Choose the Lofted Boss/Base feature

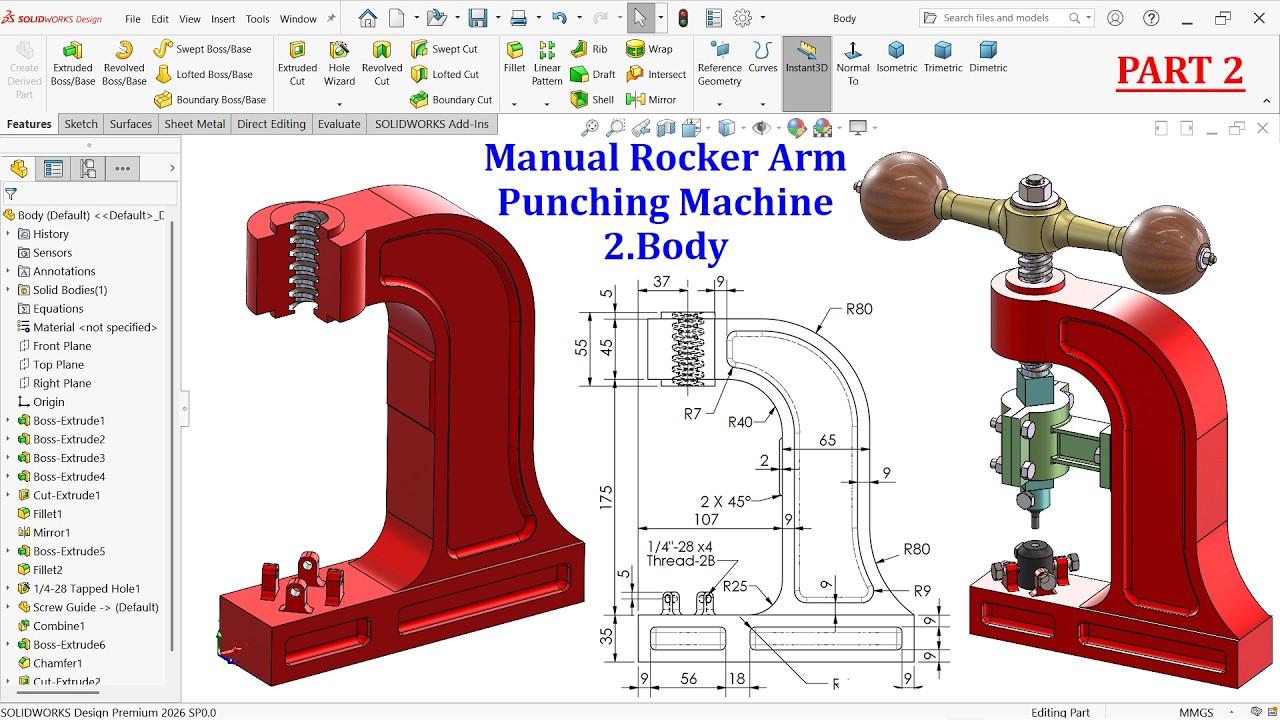click(204, 74)
